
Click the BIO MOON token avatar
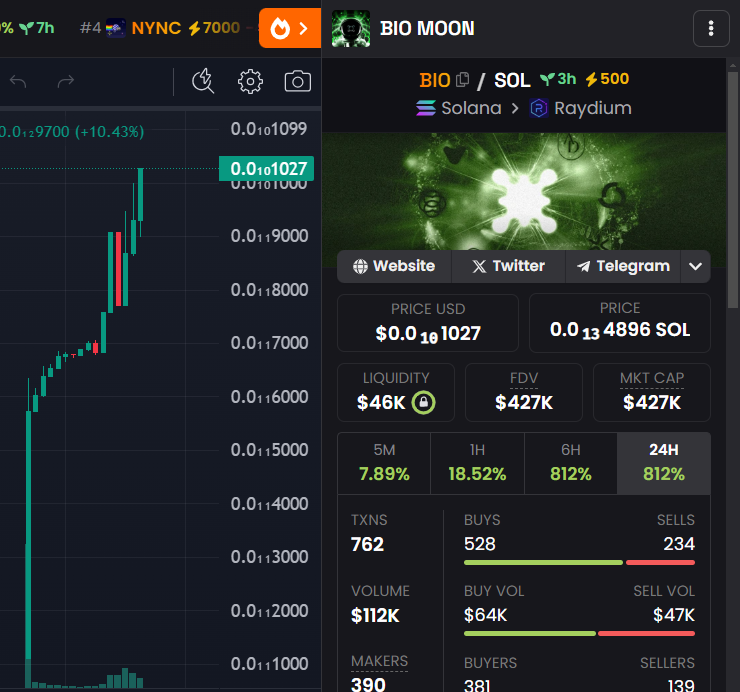[351, 28]
